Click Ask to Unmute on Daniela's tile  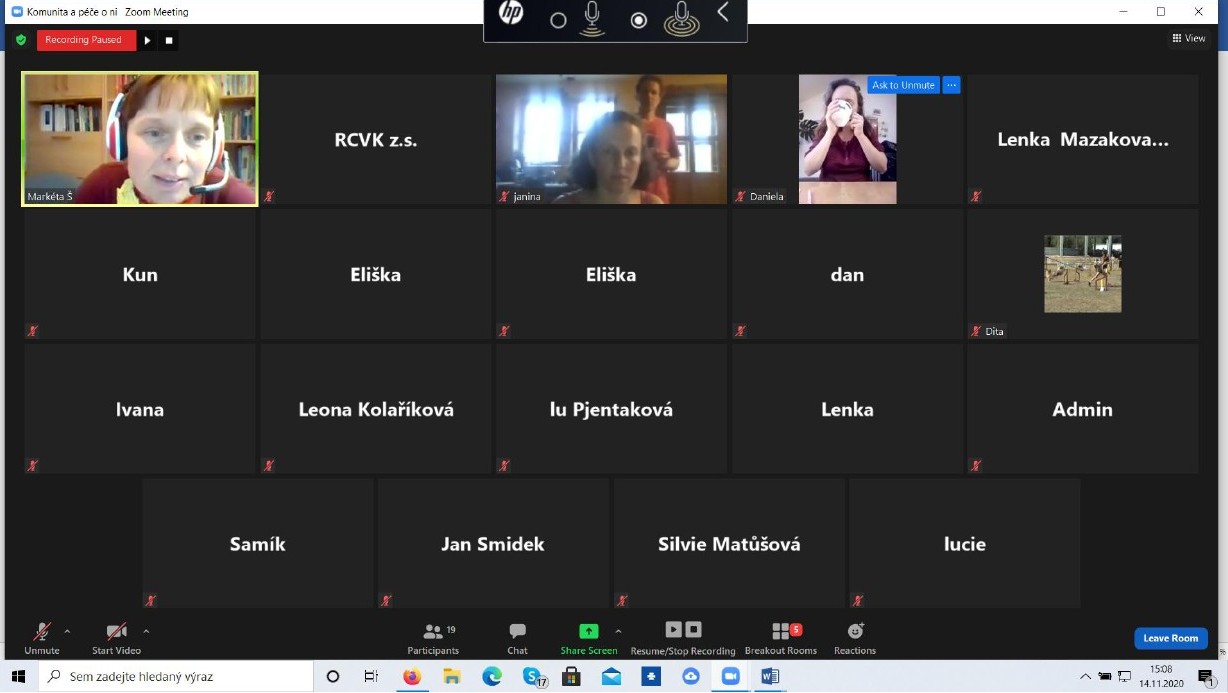coord(903,85)
